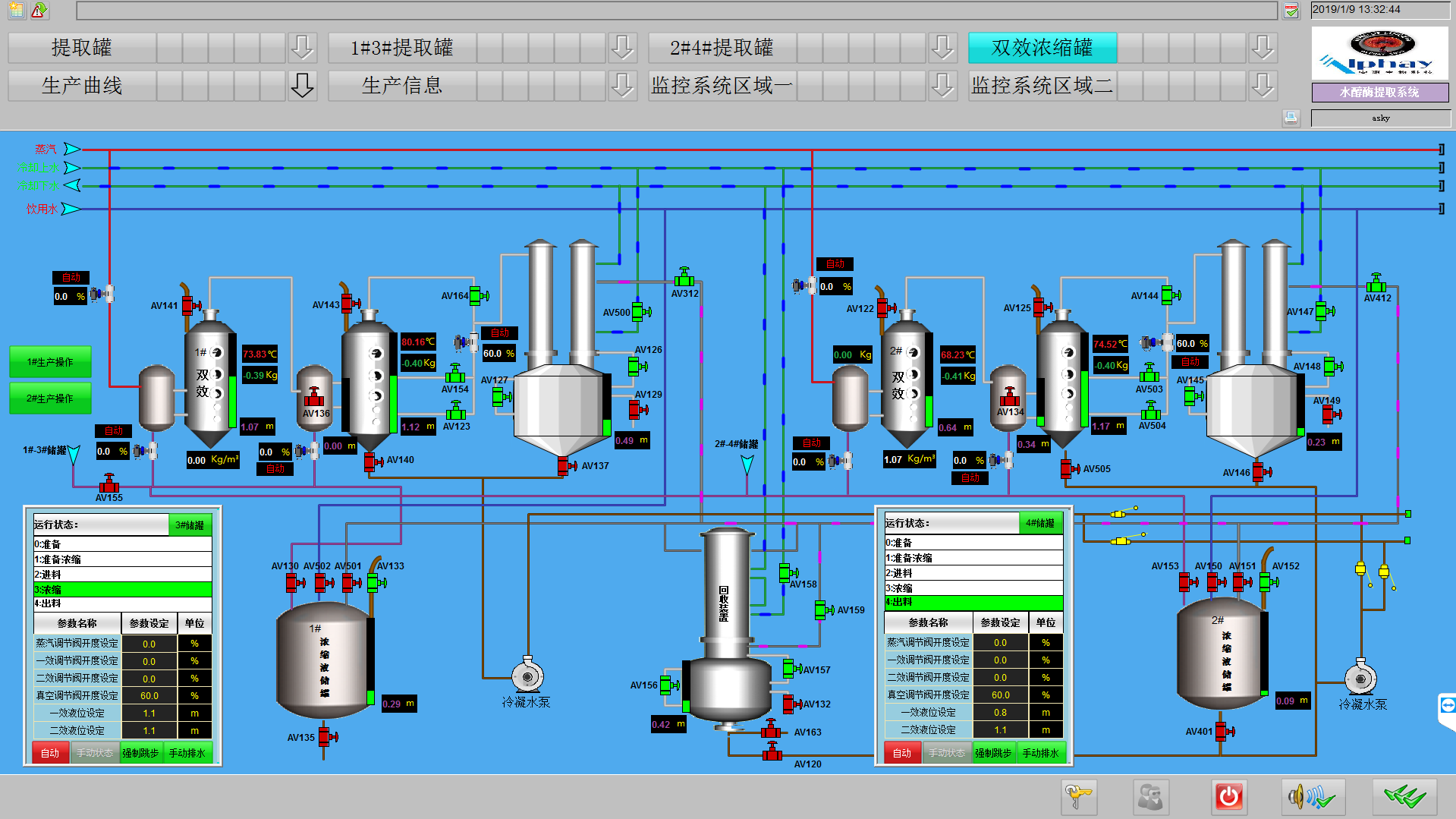The image size is (1456, 819).
Task: Switch to the 提取罐 tab
Action: pos(82,47)
